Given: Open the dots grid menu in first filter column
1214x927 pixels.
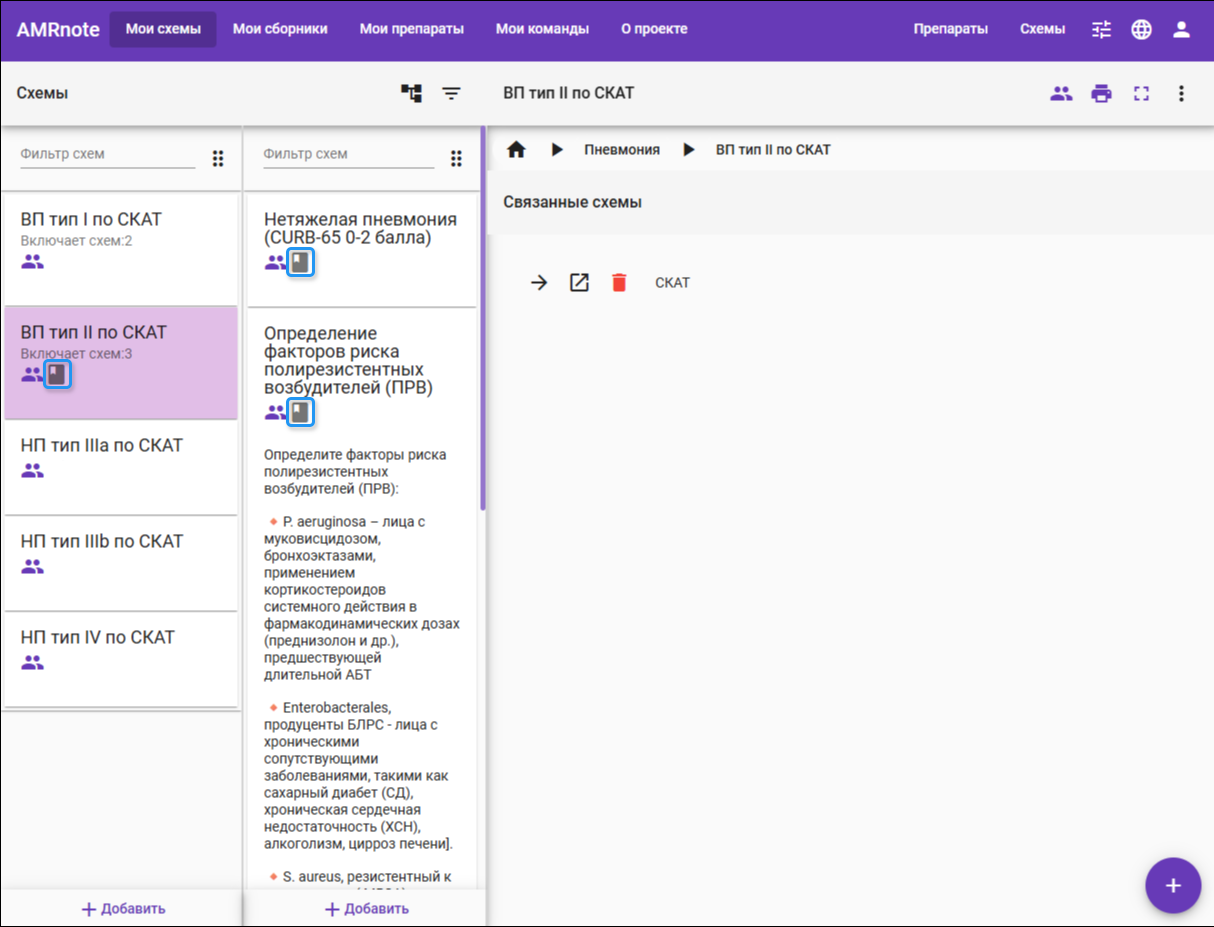Looking at the screenshot, I should pyautogui.click(x=218, y=158).
